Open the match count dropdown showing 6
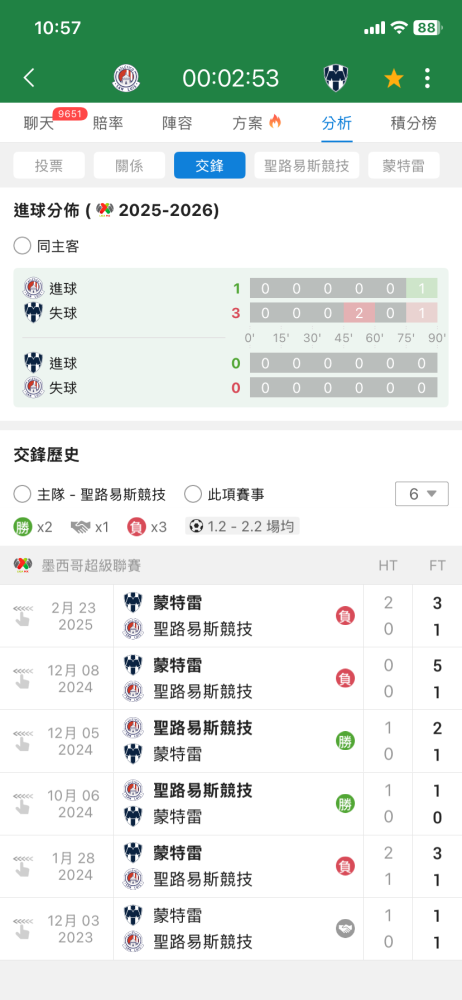The width and height of the screenshot is (462, 1000). 422,494
